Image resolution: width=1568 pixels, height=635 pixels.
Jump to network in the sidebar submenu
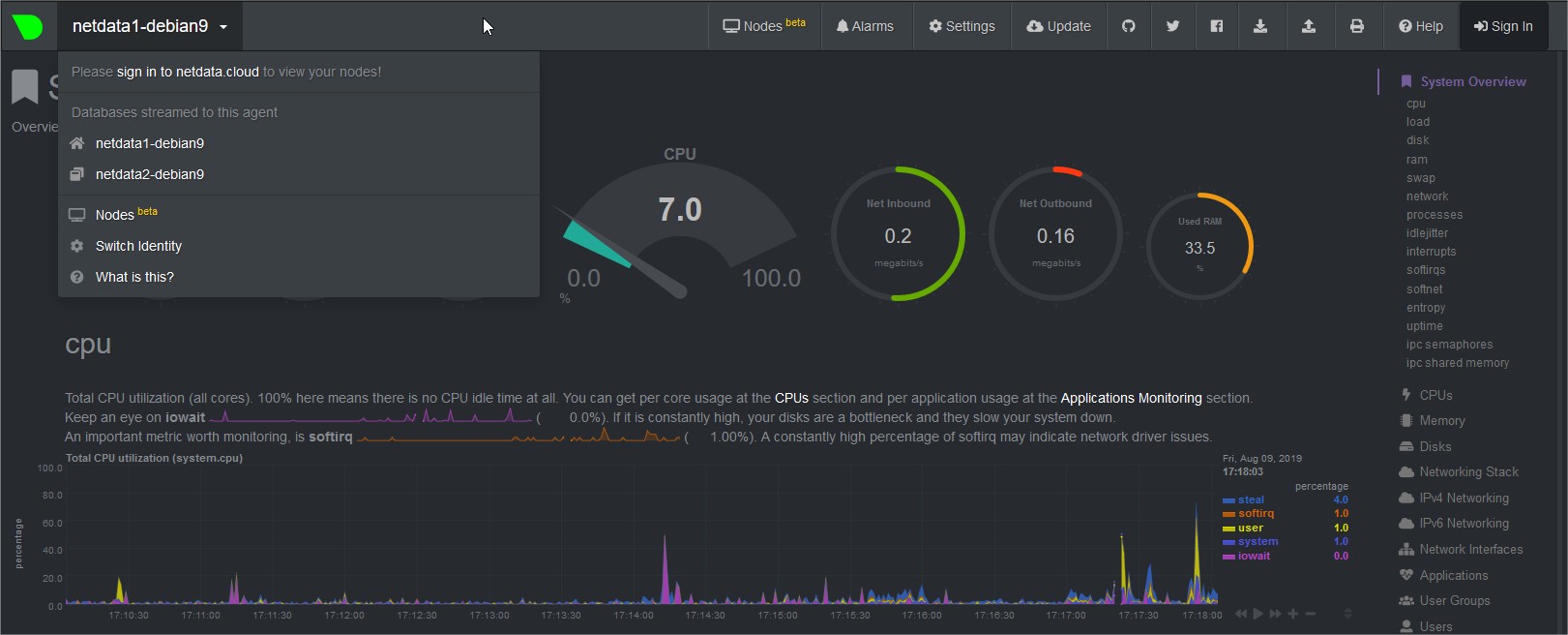coord(1427,197)
